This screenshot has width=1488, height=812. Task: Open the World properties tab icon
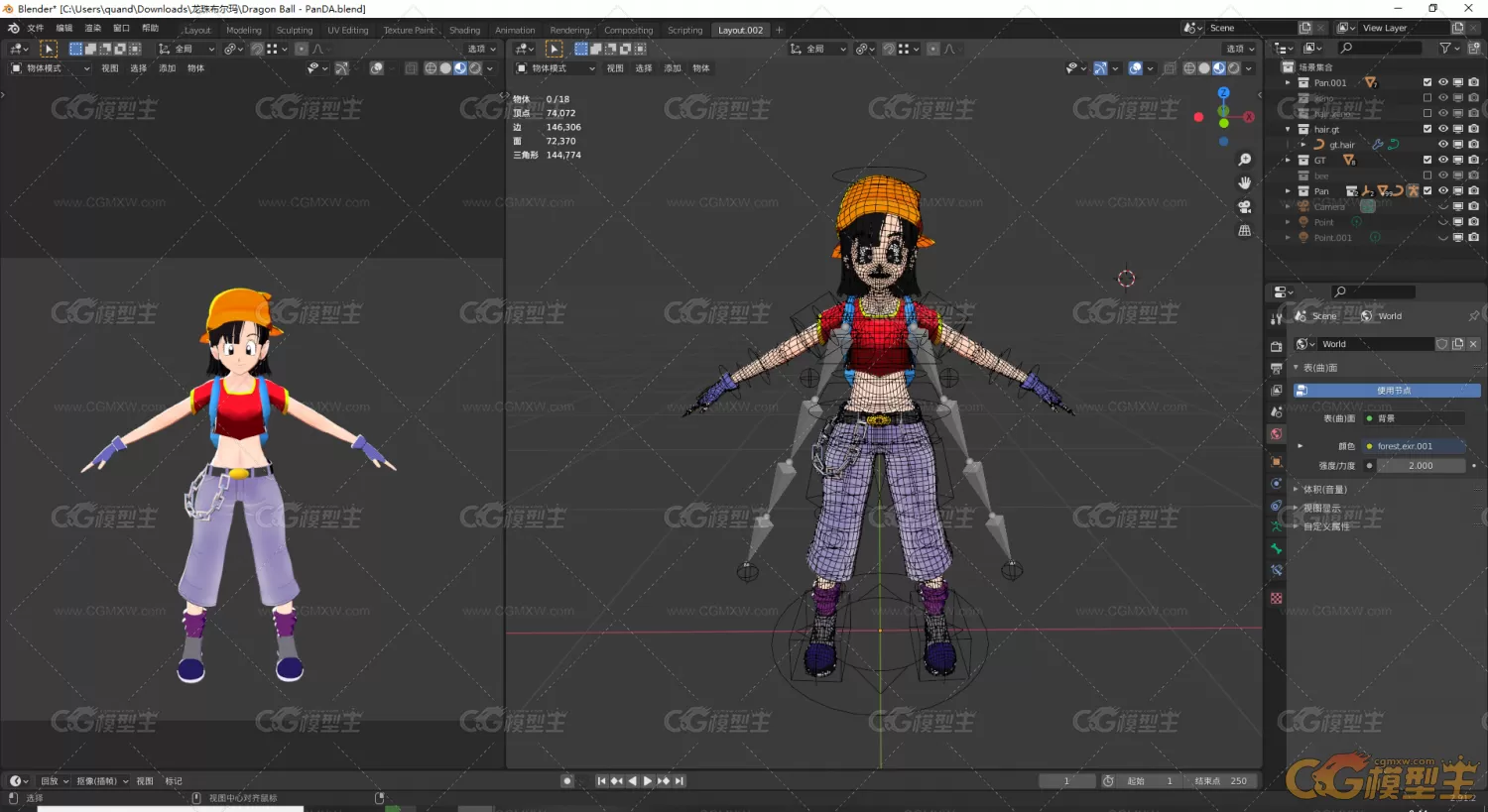pyautogui.click(x=1277, y=434)
